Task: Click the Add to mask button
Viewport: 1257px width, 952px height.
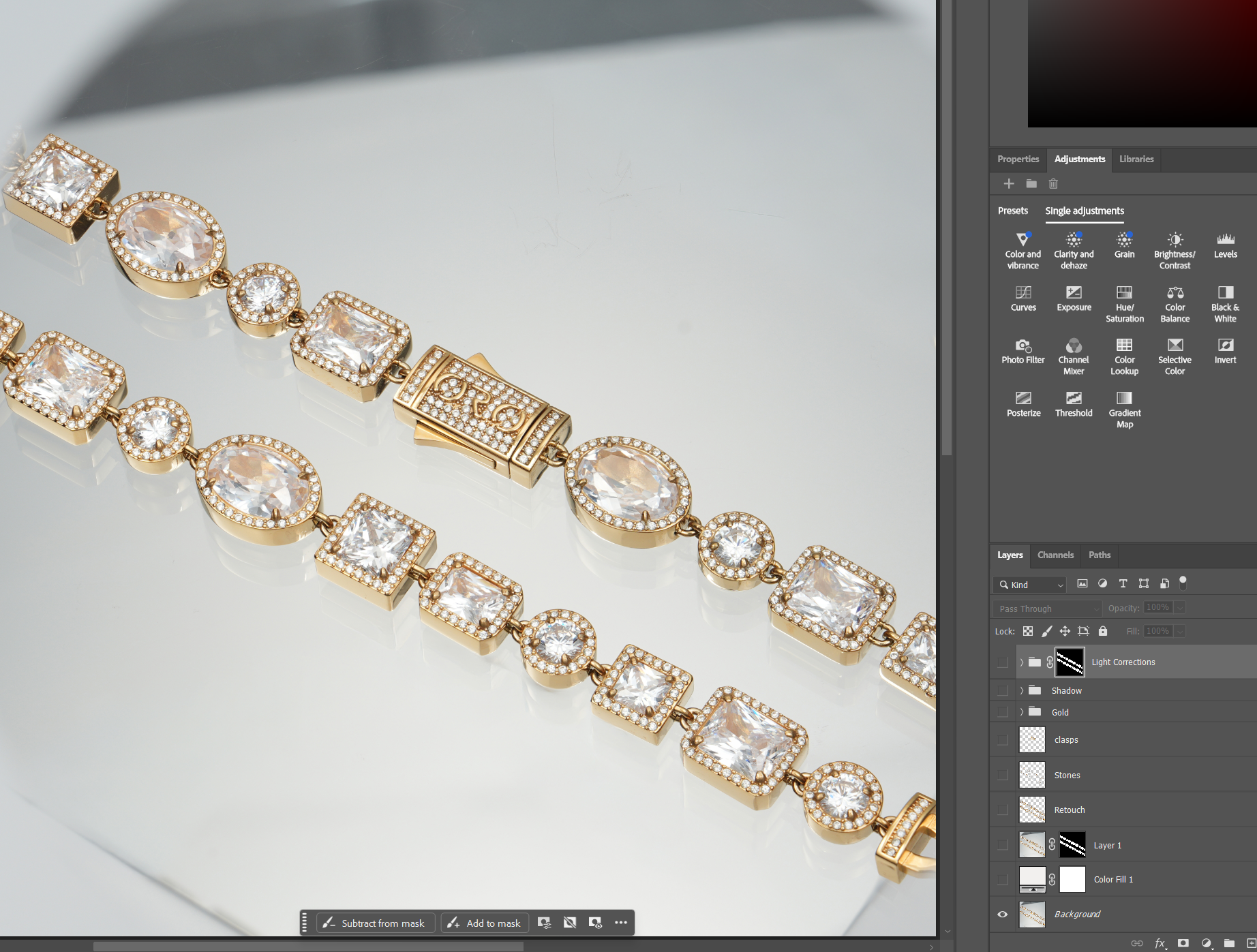Action: coord(484,923)
